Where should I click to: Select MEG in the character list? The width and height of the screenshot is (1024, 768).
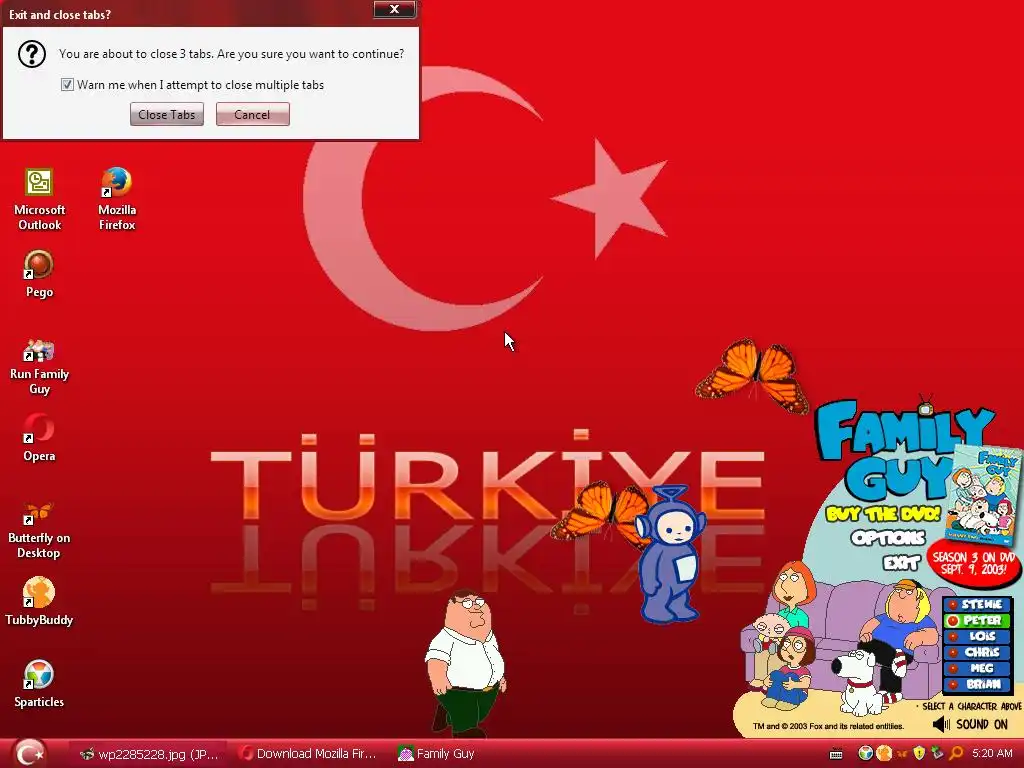(x=977, y=668)
